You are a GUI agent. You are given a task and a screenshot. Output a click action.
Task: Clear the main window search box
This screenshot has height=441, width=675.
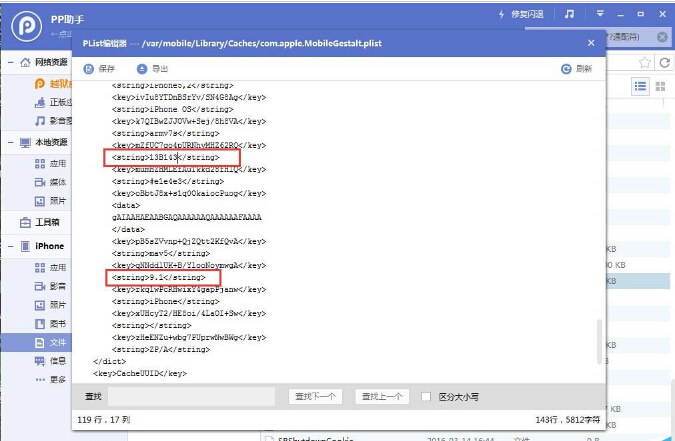click(x=663, y=37)
